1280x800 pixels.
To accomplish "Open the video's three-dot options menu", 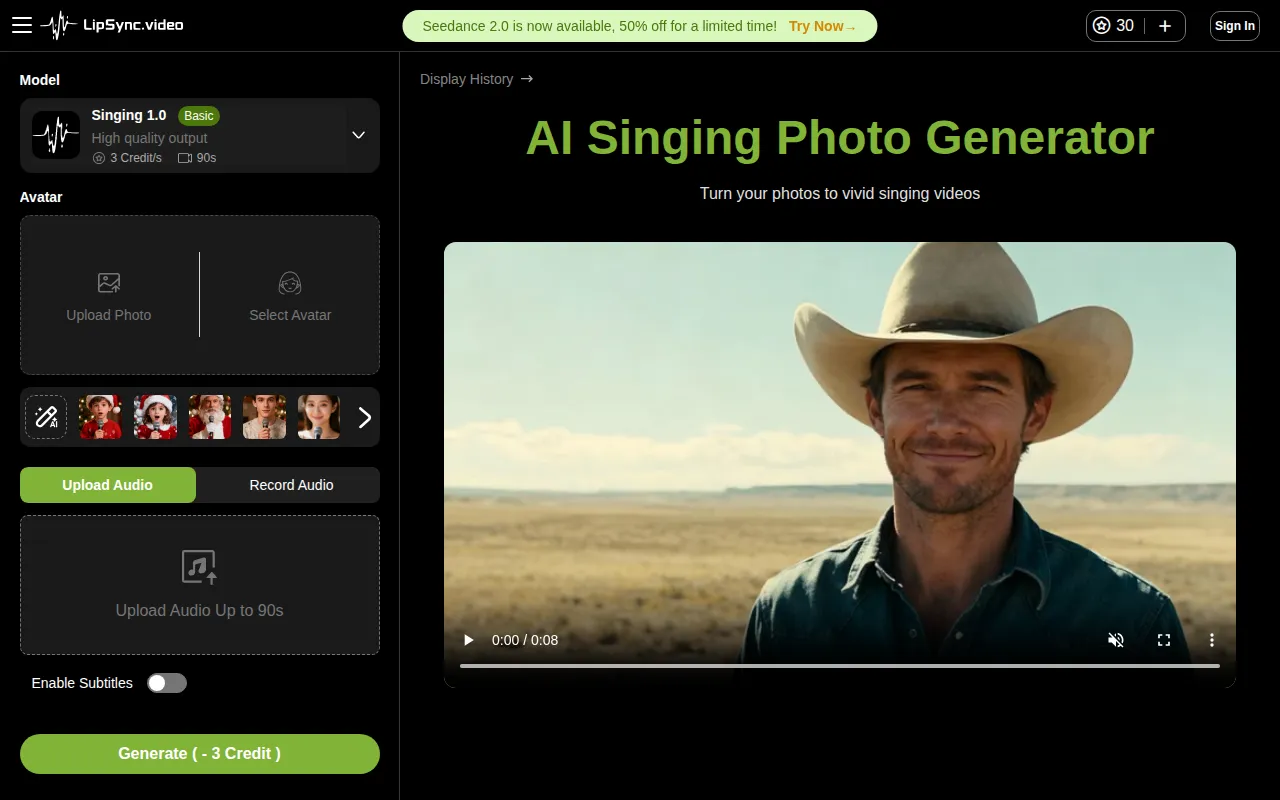I will pyautogui.click(x=1212, y=640).
